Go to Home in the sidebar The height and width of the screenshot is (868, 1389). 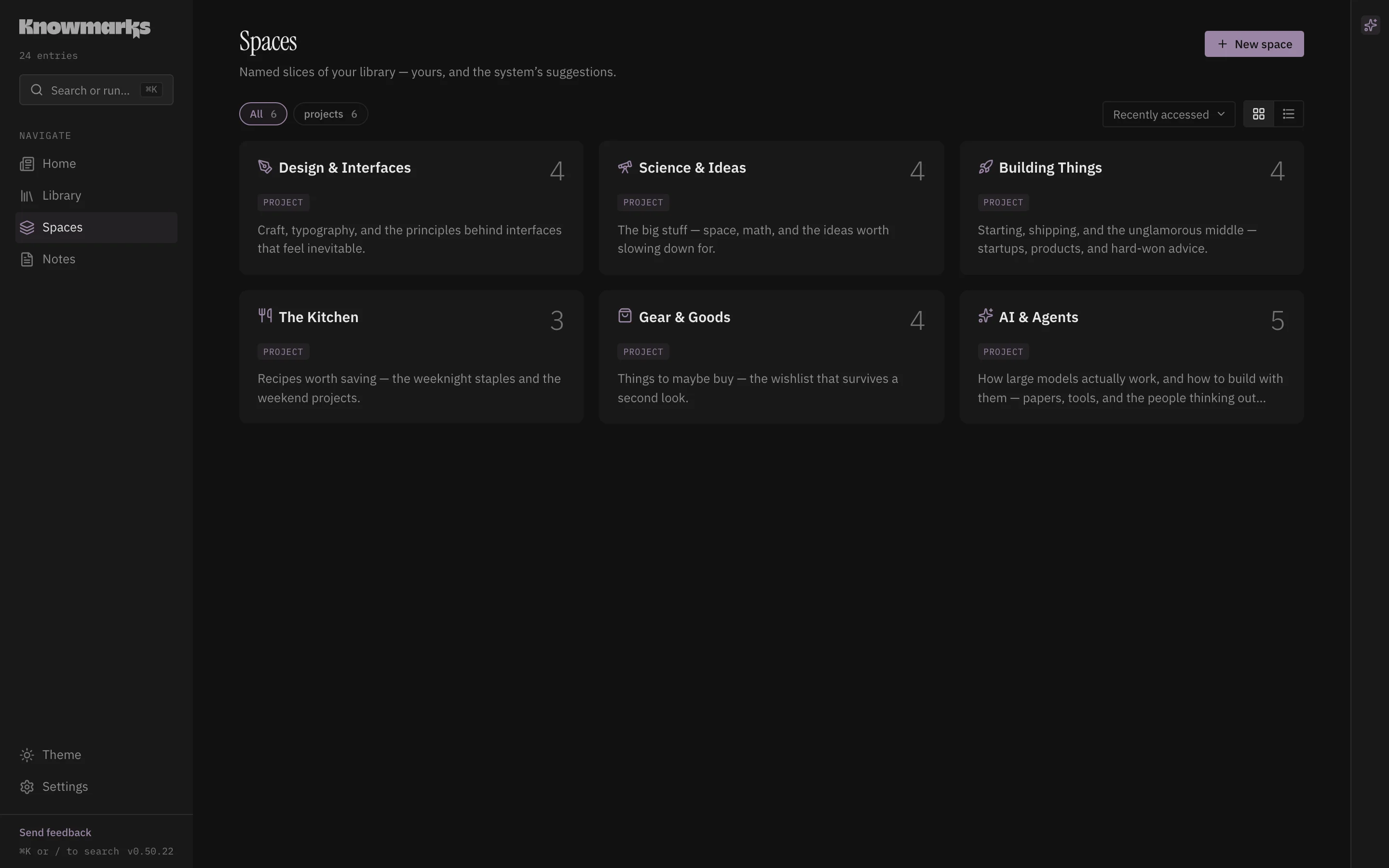tap(96, 163)
